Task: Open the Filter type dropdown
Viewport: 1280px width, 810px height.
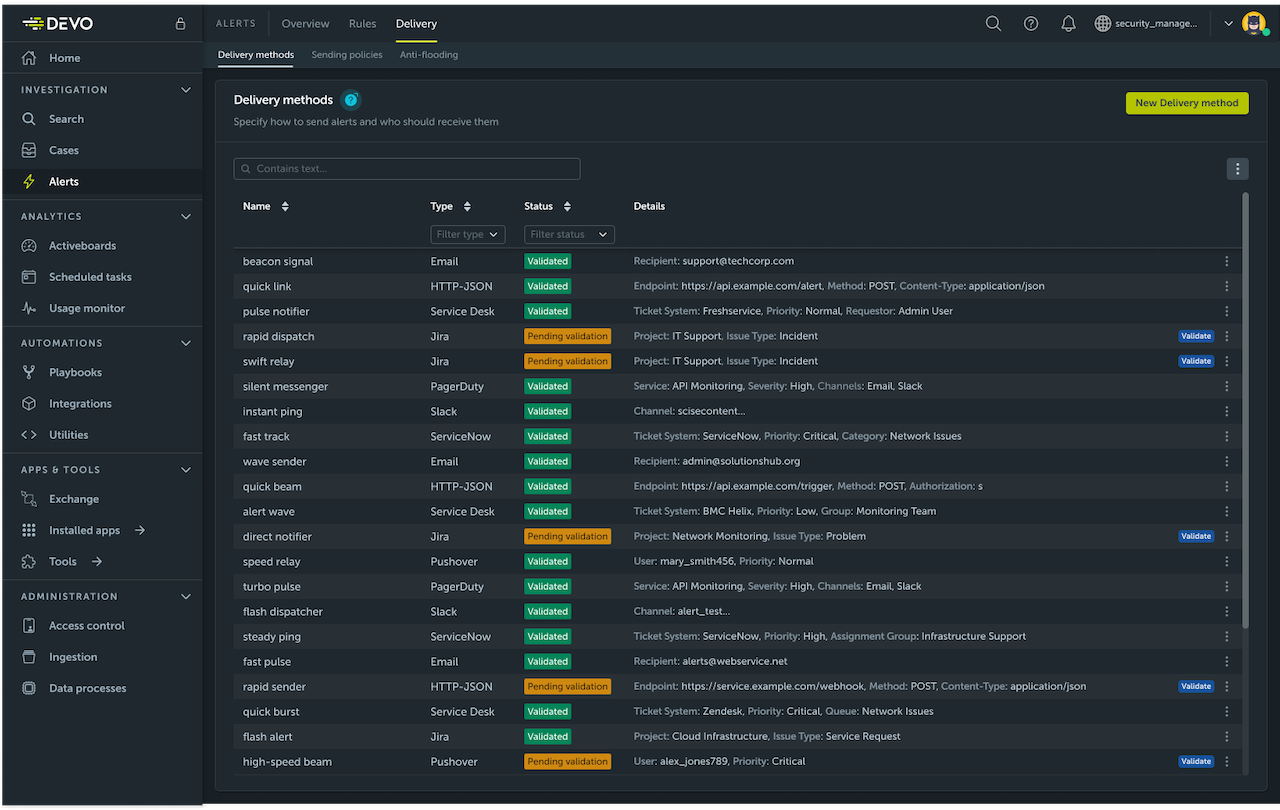Action: (x=467, y=234)
